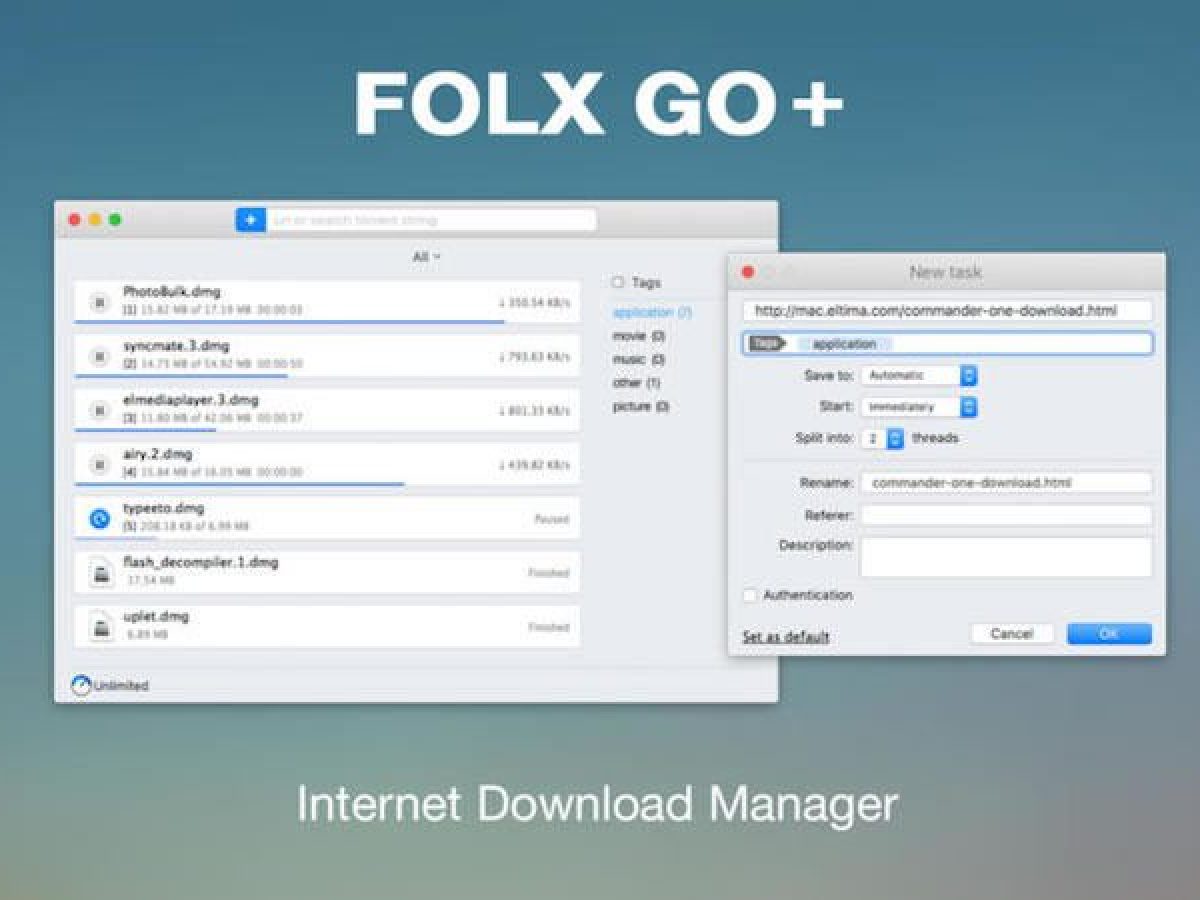Click the blue resume icon on typeeto.dmg
The height and width of the screenshot is (900, 1200).
pos(98,518)
